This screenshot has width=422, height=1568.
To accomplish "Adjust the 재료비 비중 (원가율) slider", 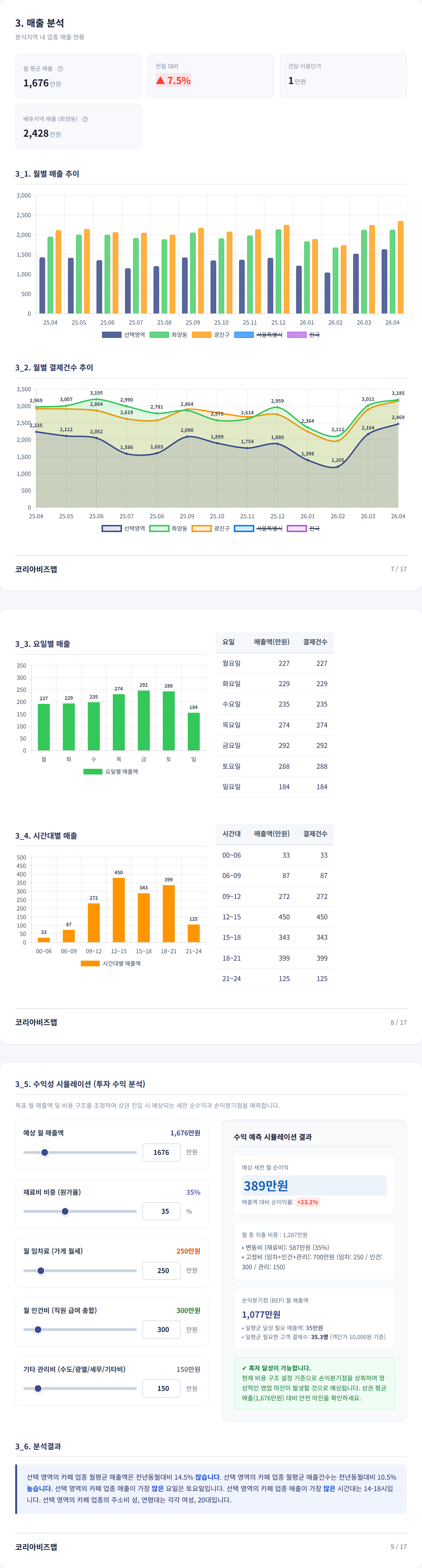I will tap(80, 1211).
